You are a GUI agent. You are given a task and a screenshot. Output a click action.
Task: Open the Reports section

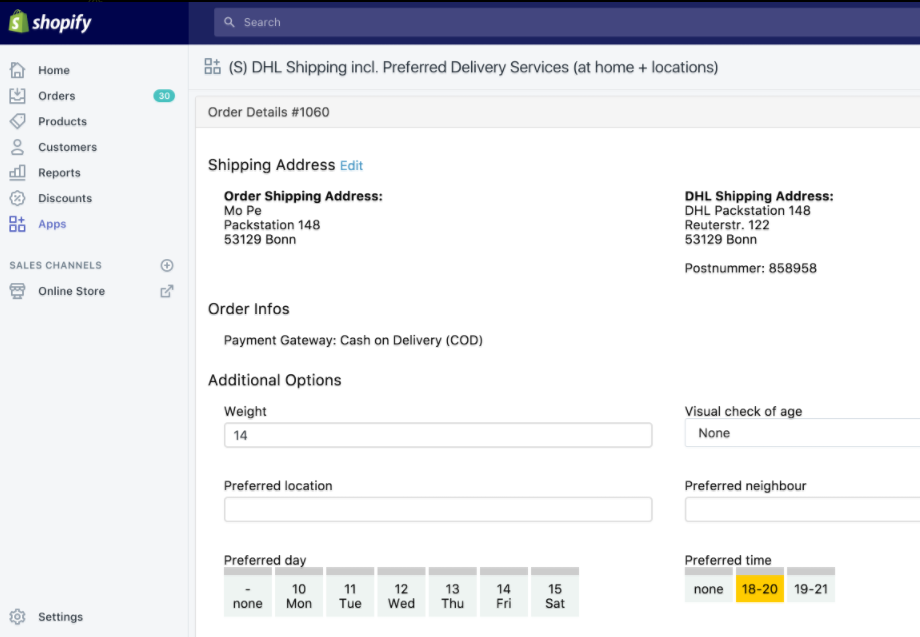tap(59, 173)
